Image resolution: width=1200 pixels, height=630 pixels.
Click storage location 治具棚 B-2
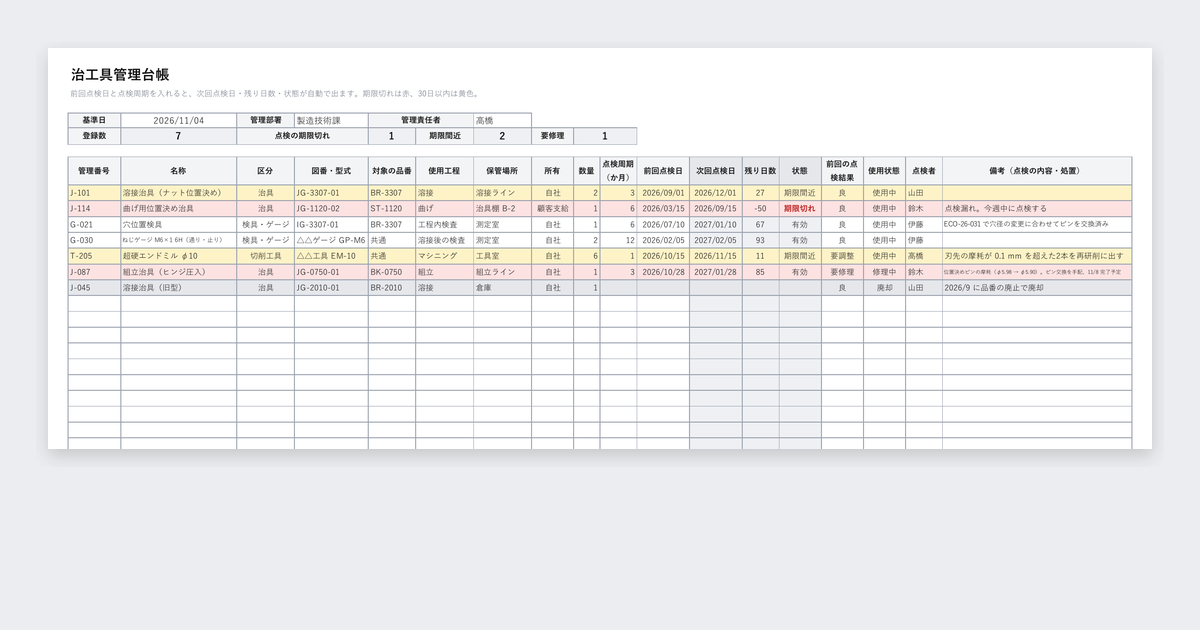click(502, 209)
